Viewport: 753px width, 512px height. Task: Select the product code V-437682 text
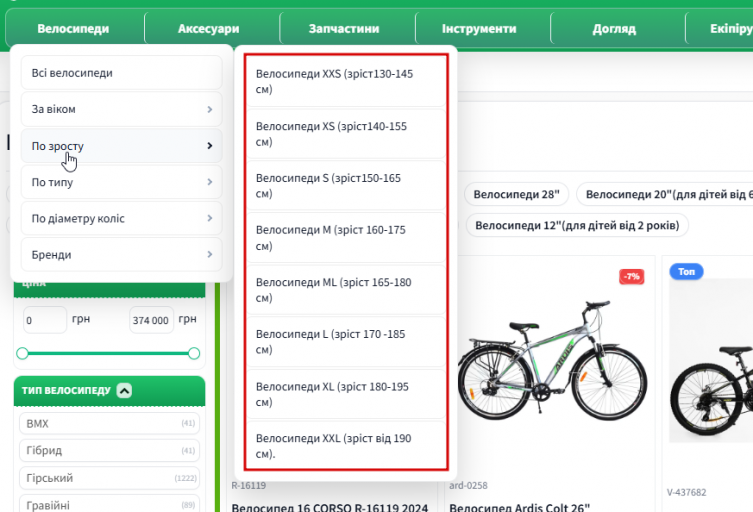687,492
